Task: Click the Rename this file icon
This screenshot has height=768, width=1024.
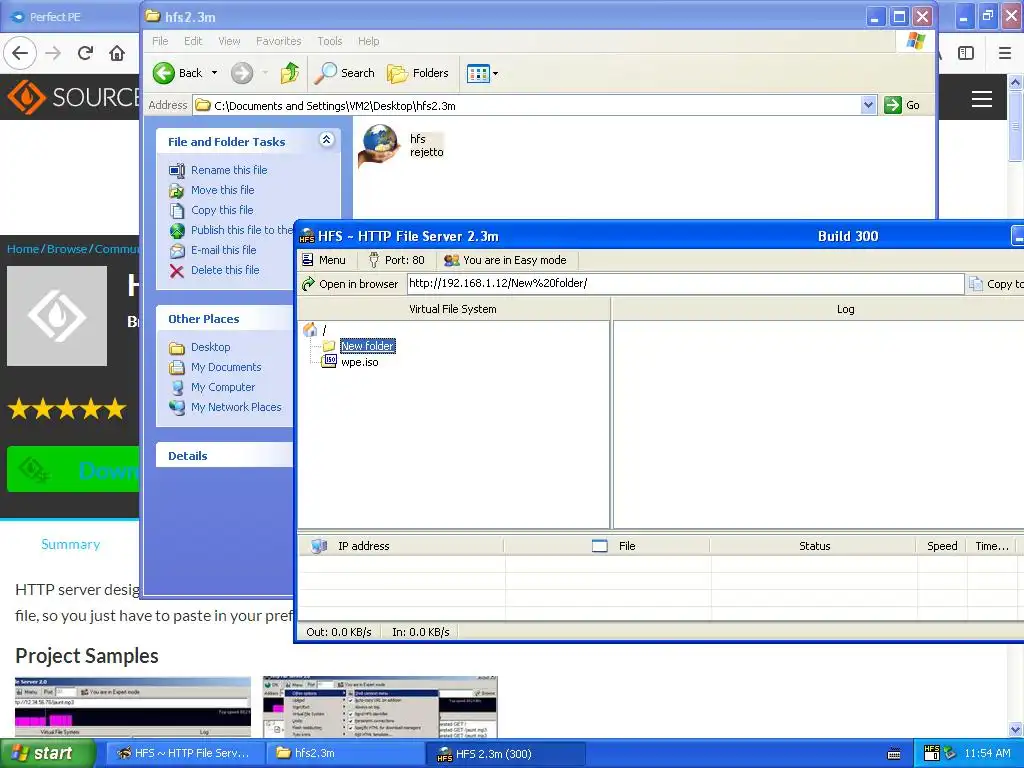Action: (x=177, y=170)
